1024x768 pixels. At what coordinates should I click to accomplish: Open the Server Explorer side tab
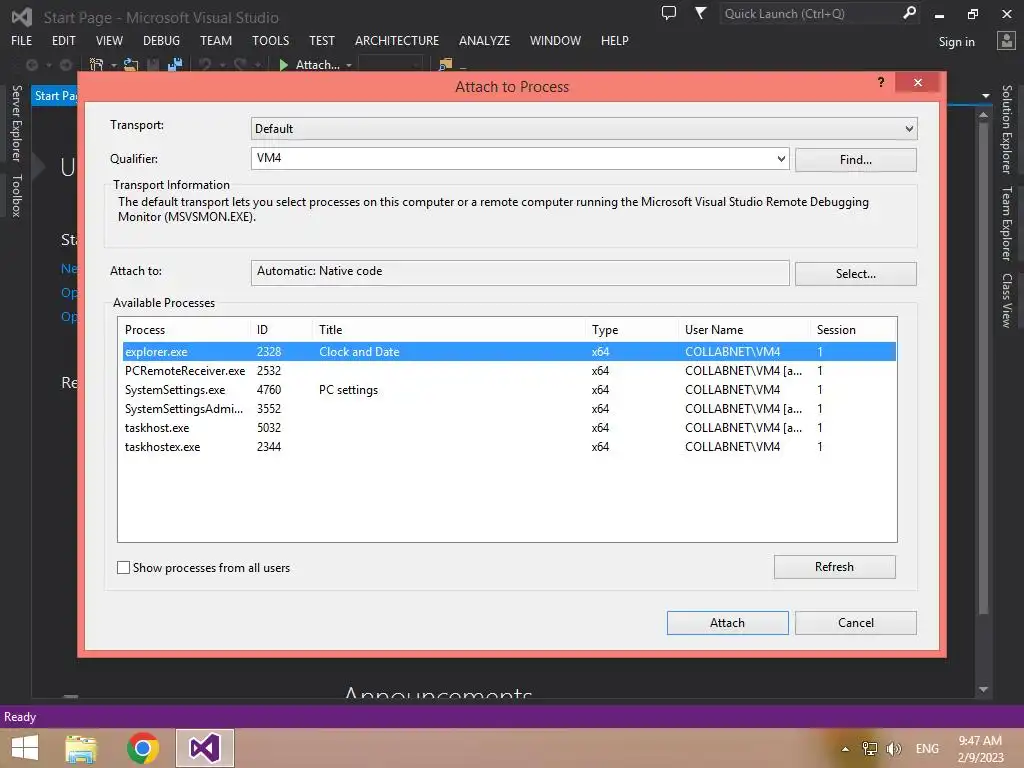[17, 123]
